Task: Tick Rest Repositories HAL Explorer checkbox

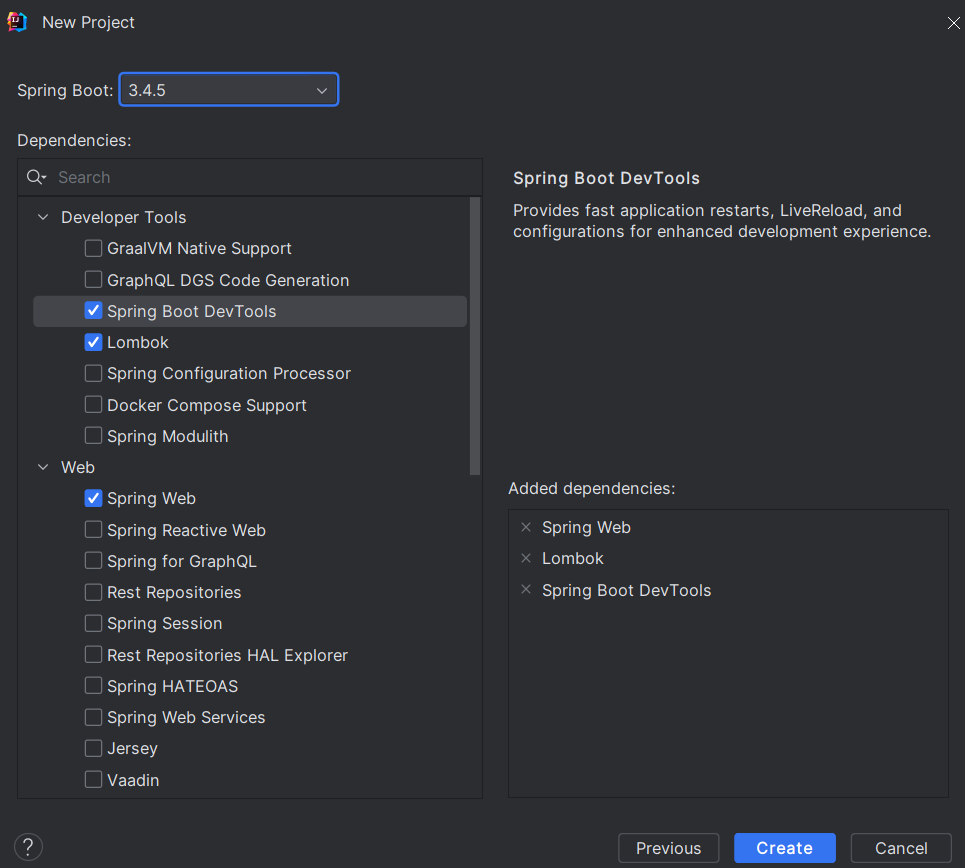Action: point(93,654)
